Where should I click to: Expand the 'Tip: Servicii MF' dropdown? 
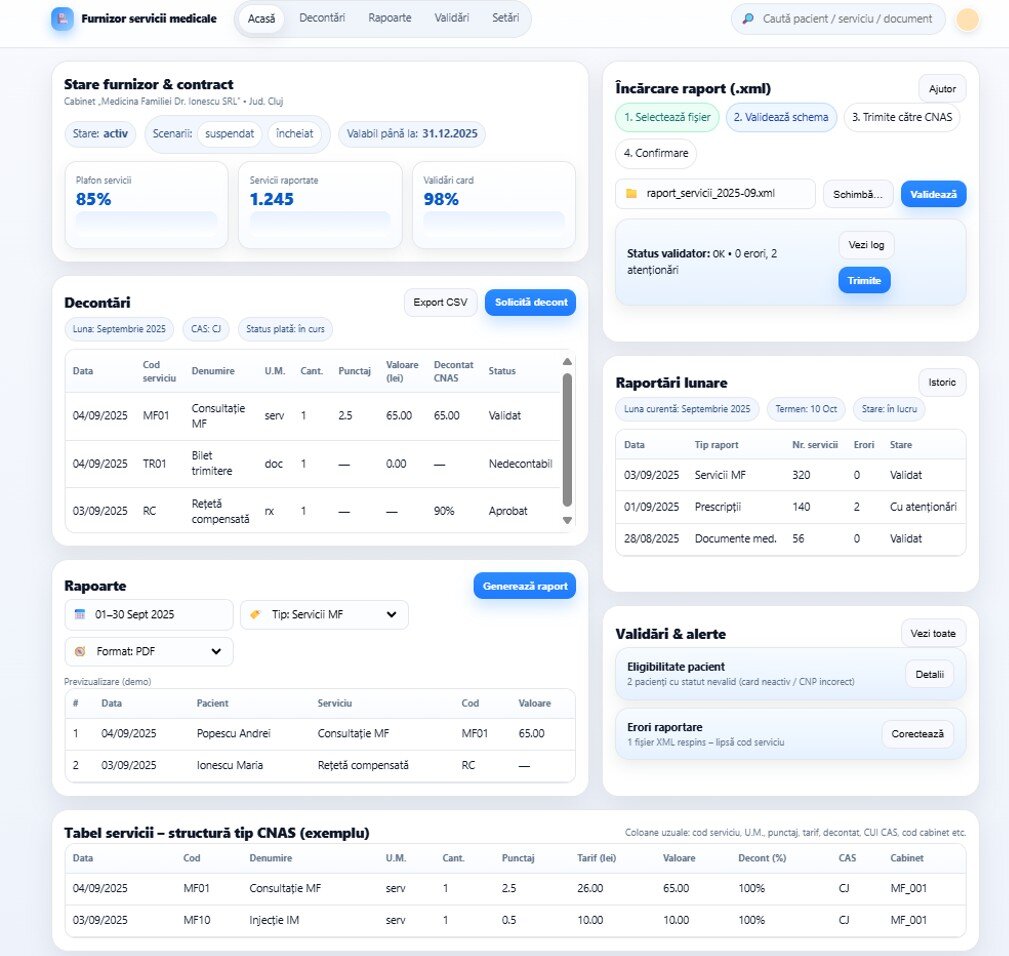click(324, 614)
